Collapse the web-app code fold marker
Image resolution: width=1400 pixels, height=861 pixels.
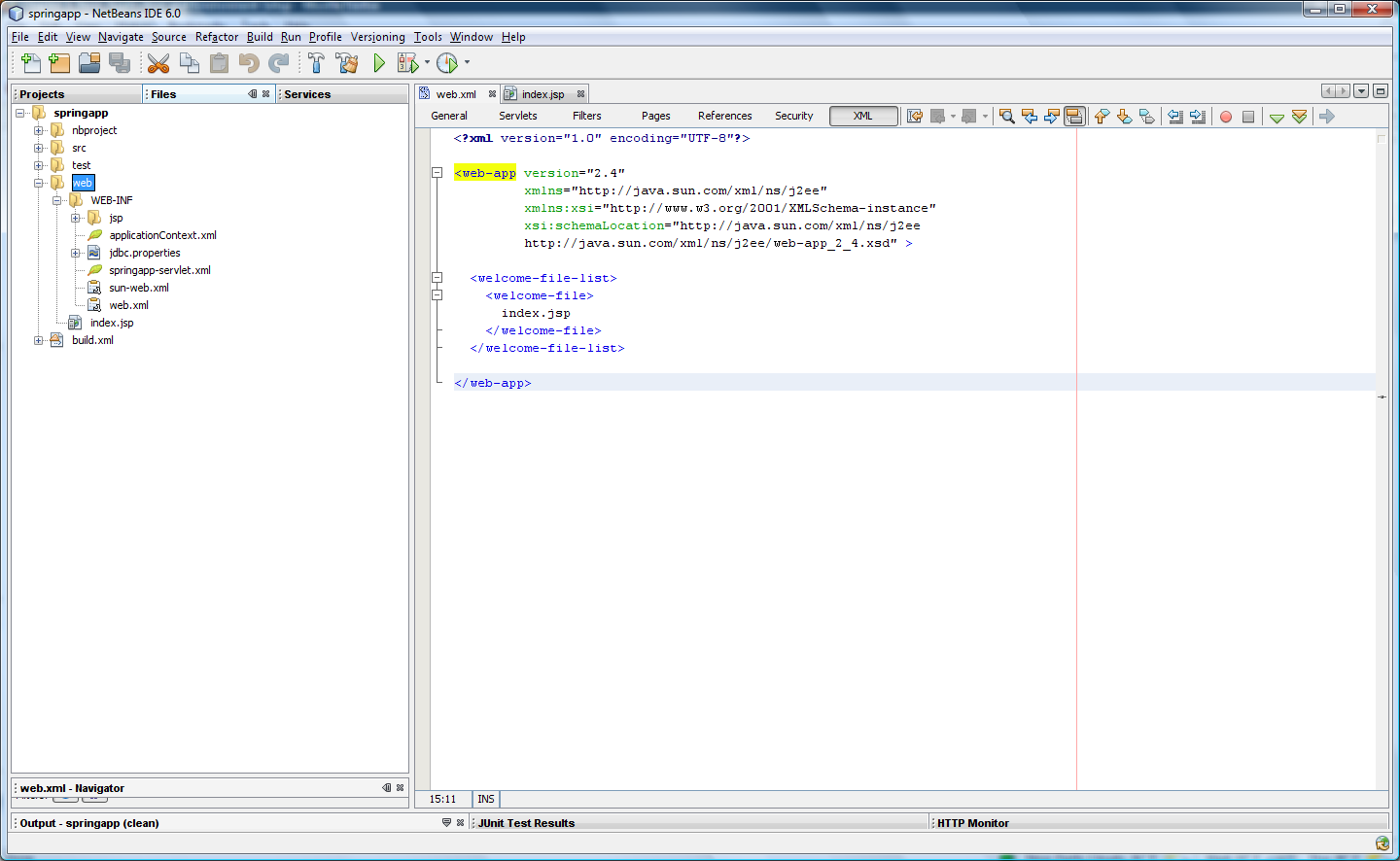tap(437, 173)
